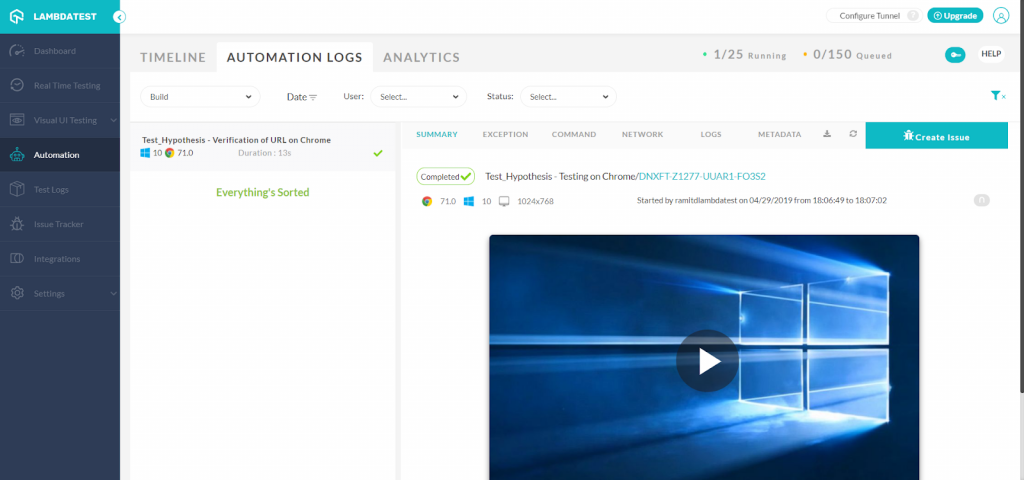The image size is (1024, 480).
Task: Clear filters using the funnel icon
Action: pos(997,96)
